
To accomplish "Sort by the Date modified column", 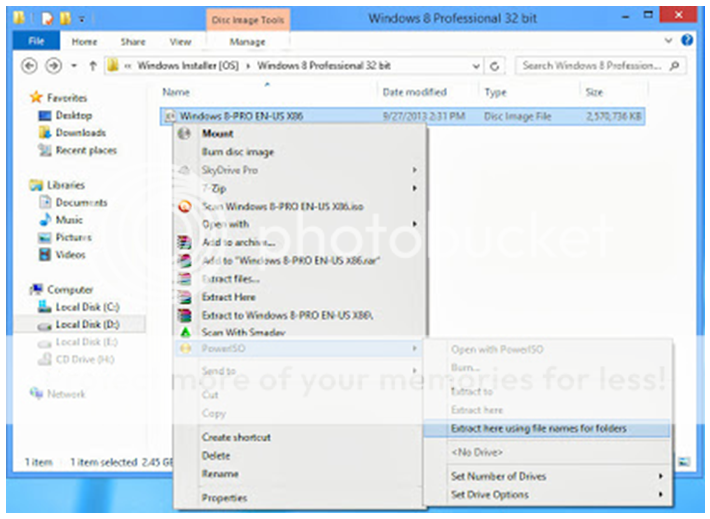I will coord(415,92).
